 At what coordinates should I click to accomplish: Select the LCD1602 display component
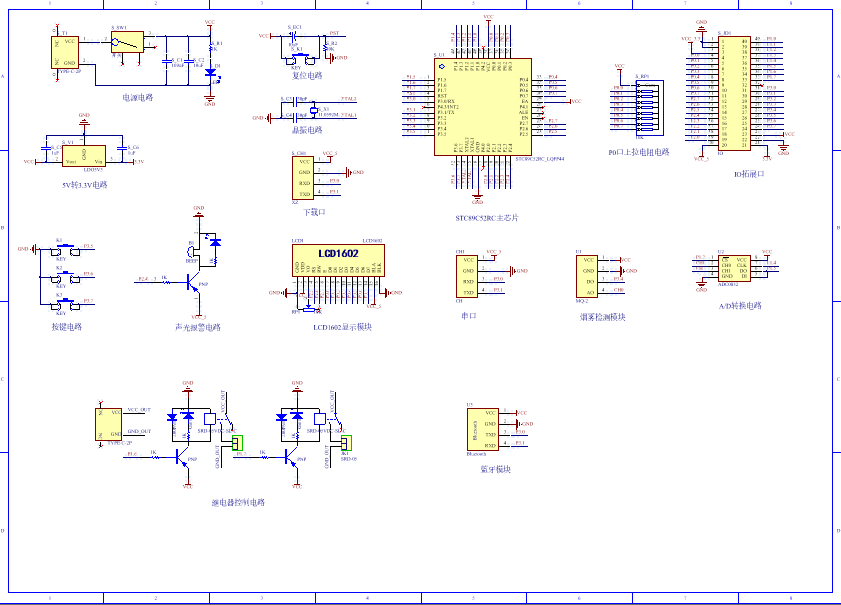pyautogui.click(x=338, y=261)
